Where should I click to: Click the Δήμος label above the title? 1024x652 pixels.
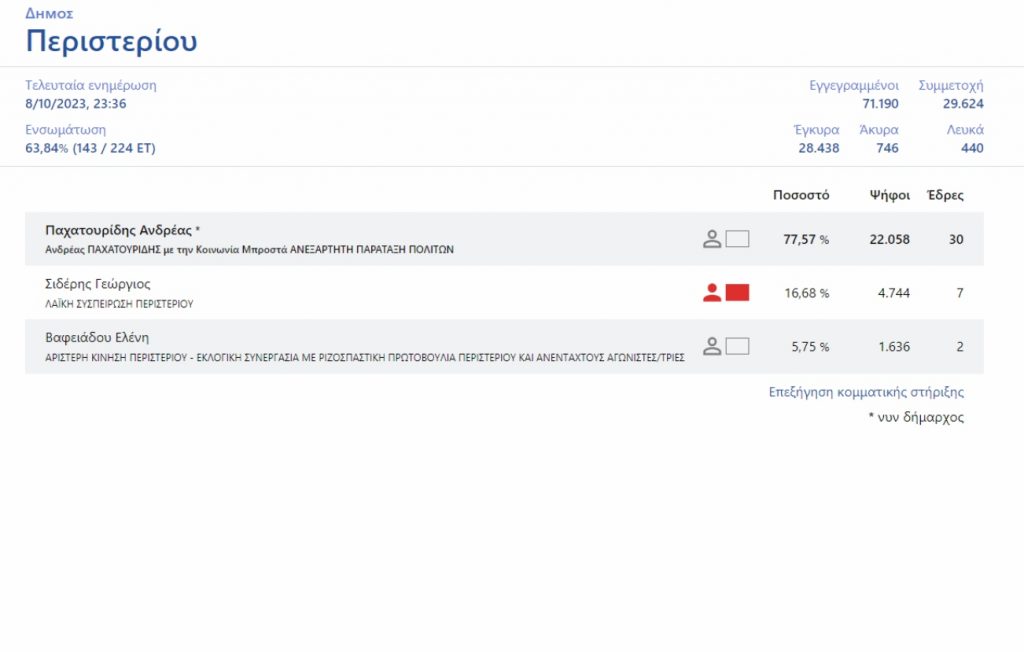coord(49,14)
